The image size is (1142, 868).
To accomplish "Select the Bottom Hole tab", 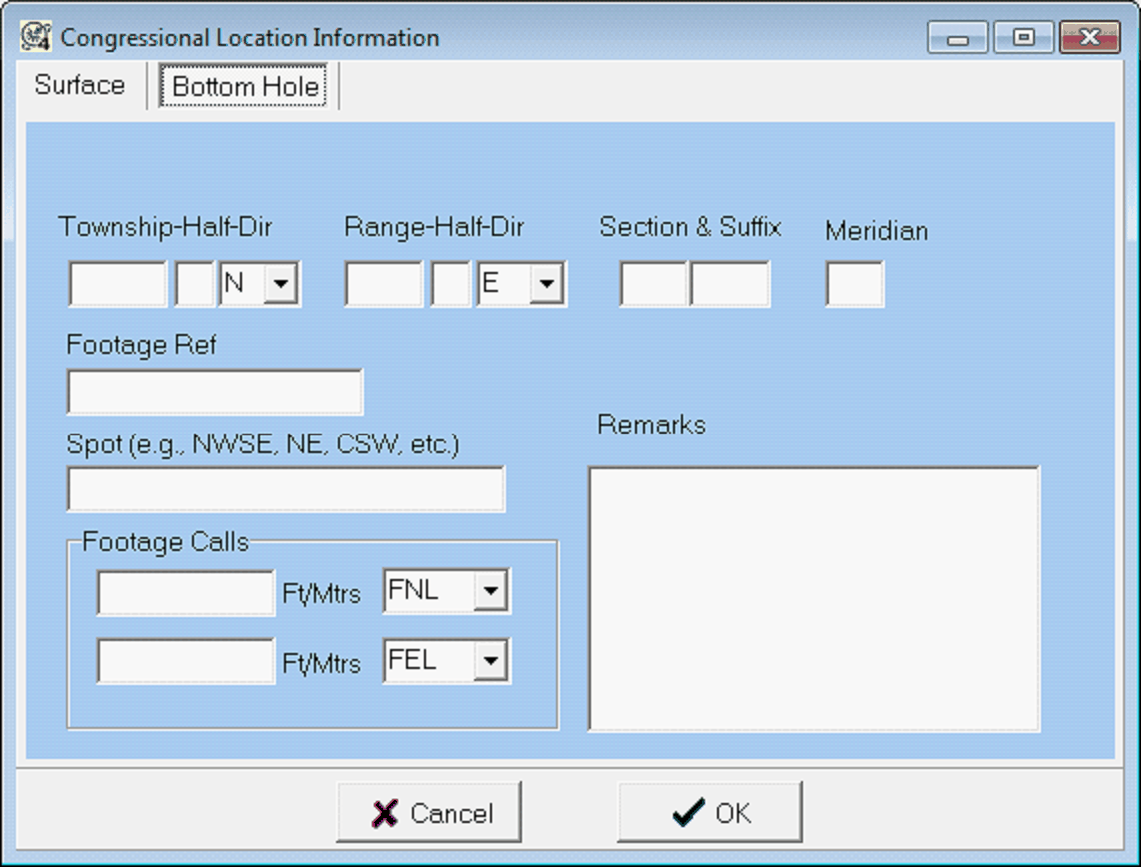I will click(245, 87).
